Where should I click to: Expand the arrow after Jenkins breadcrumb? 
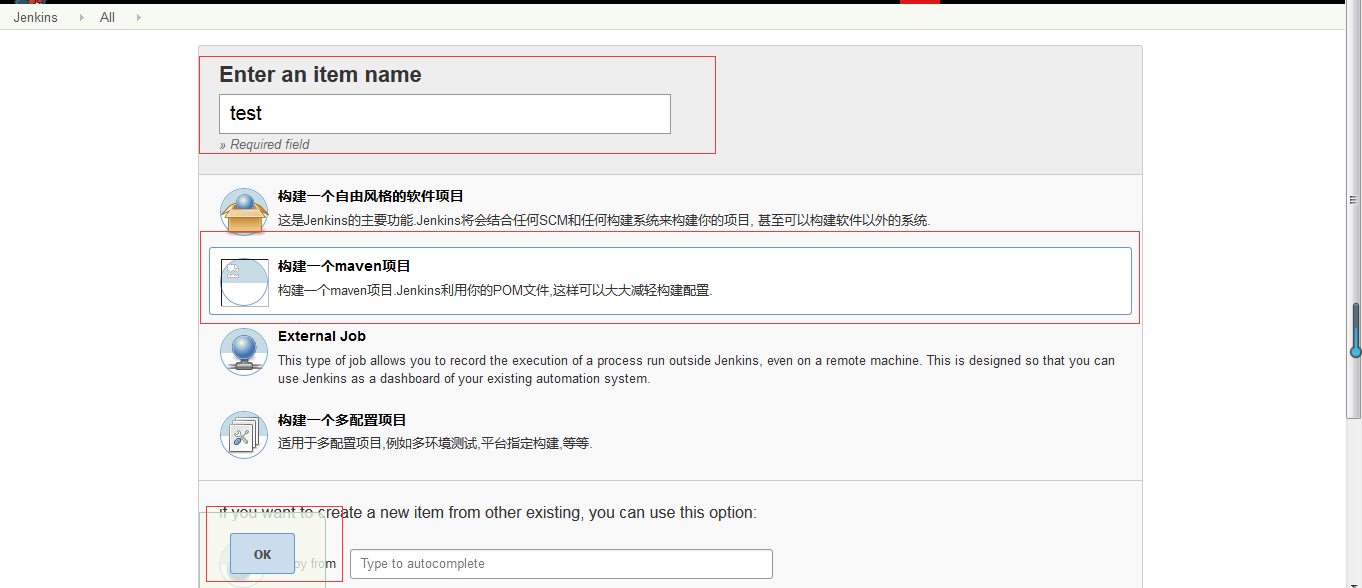(81, 17)
